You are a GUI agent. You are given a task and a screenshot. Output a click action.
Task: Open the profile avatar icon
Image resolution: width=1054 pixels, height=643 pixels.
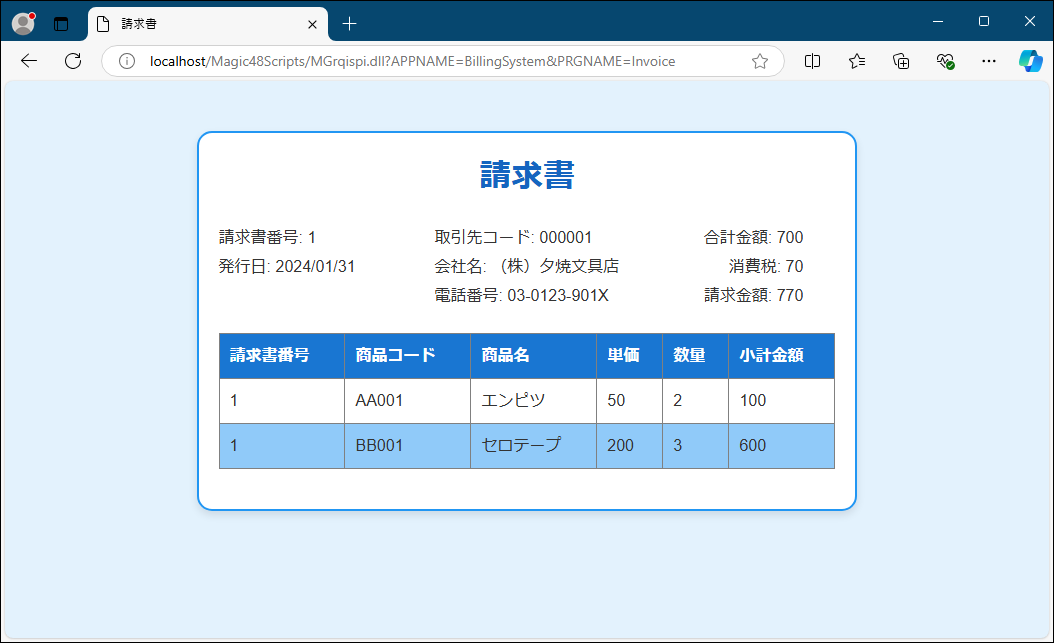pyautogui.click(x=23, y=23)
